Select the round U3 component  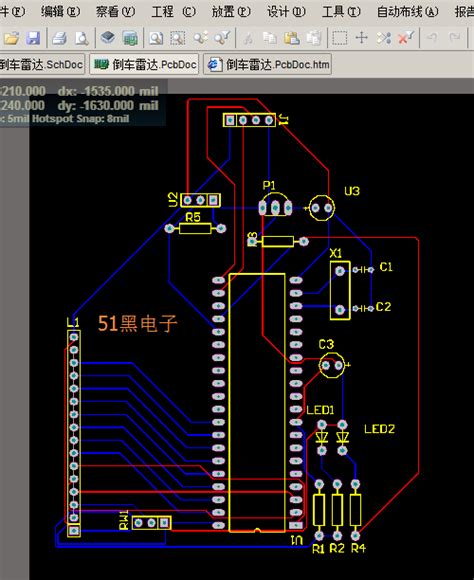click(x=322, y=208)
